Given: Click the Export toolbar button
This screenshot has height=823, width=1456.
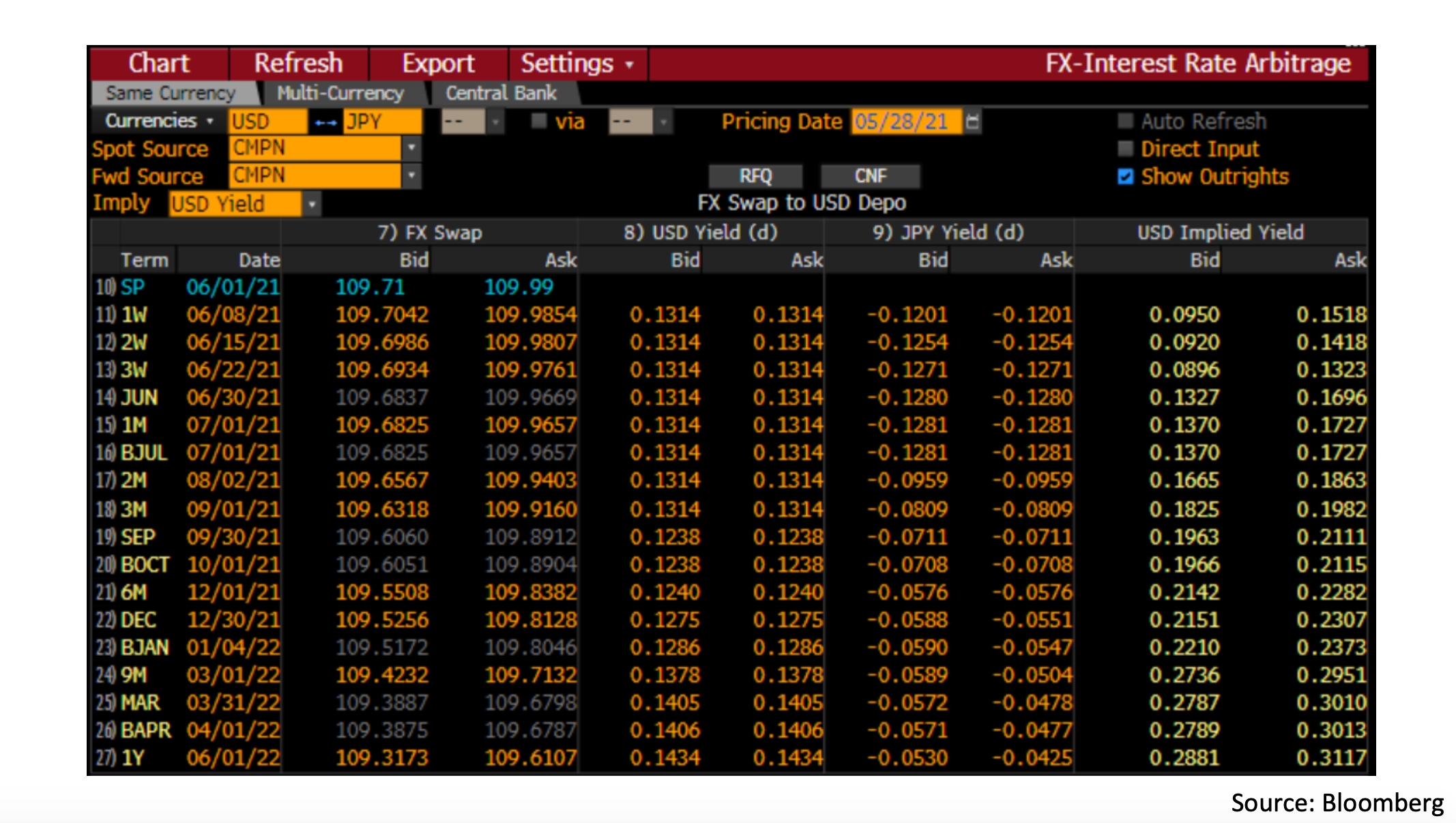Looking at the screenshot, I should click(x=438, y=63).
